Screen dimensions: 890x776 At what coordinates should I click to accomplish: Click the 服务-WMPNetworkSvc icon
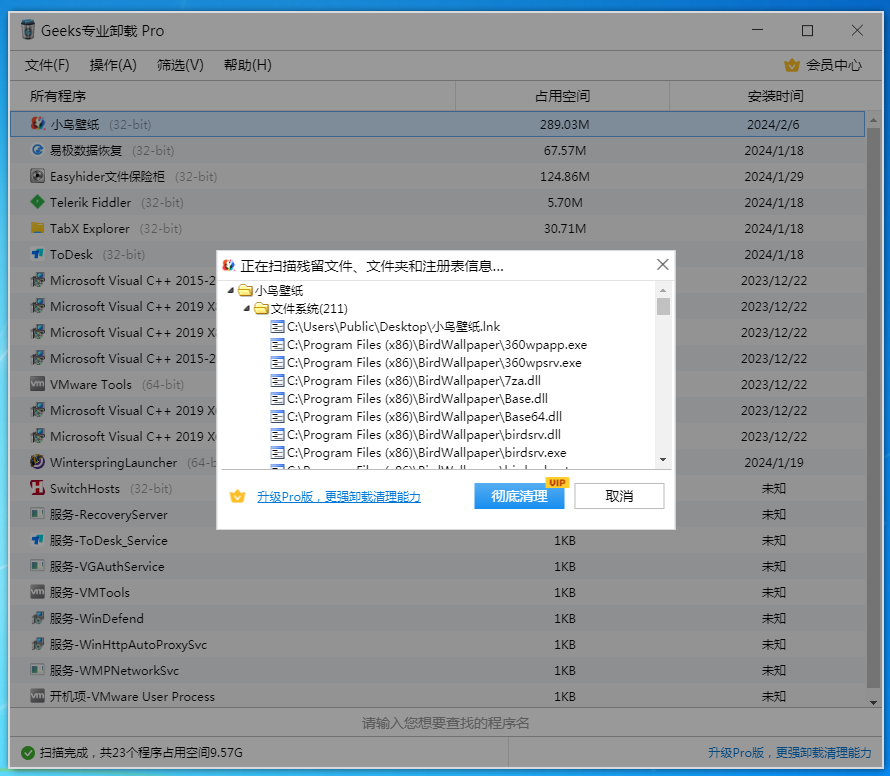click(37, 670)
